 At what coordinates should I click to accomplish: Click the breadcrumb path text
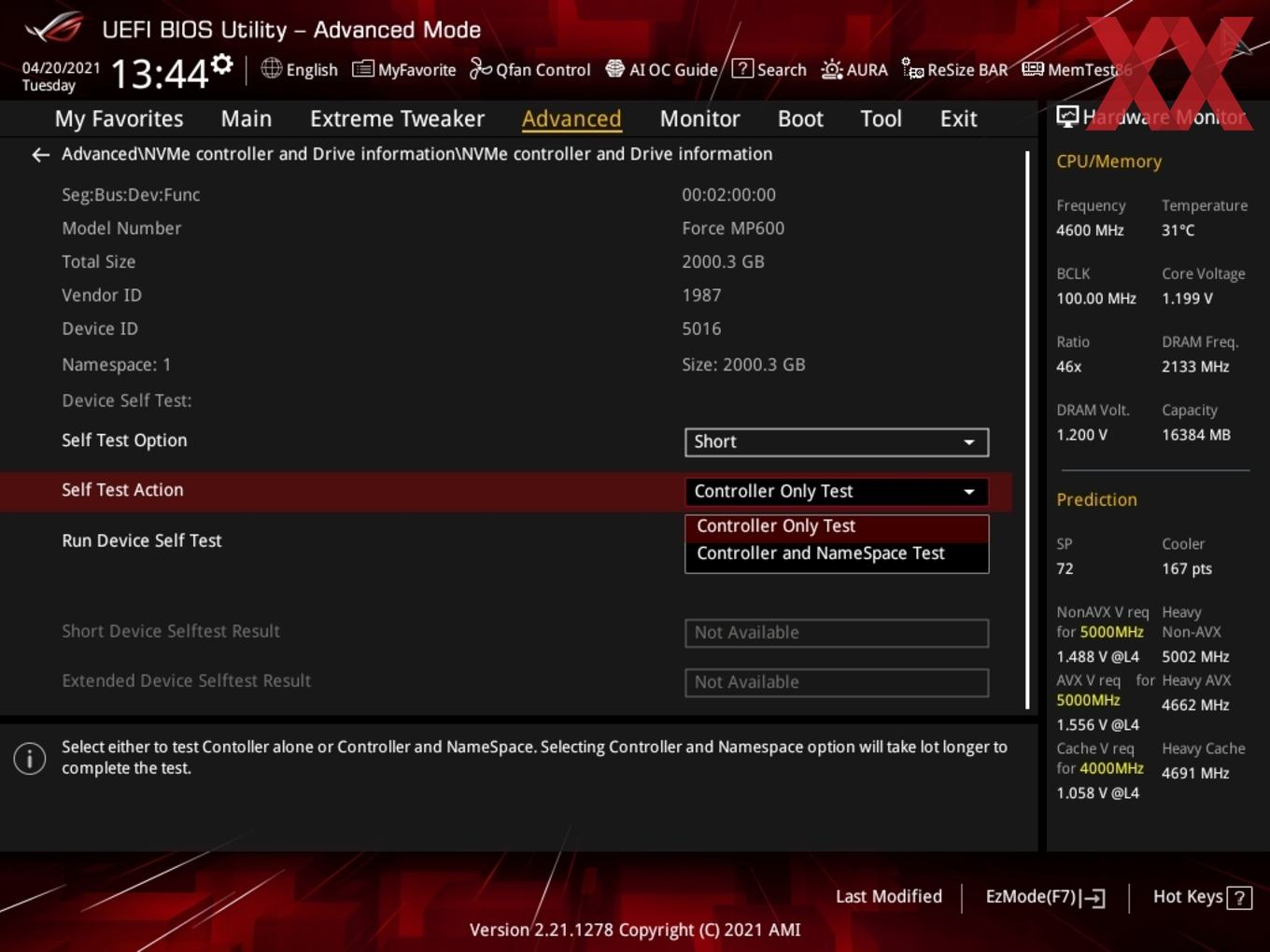[416, 154]
